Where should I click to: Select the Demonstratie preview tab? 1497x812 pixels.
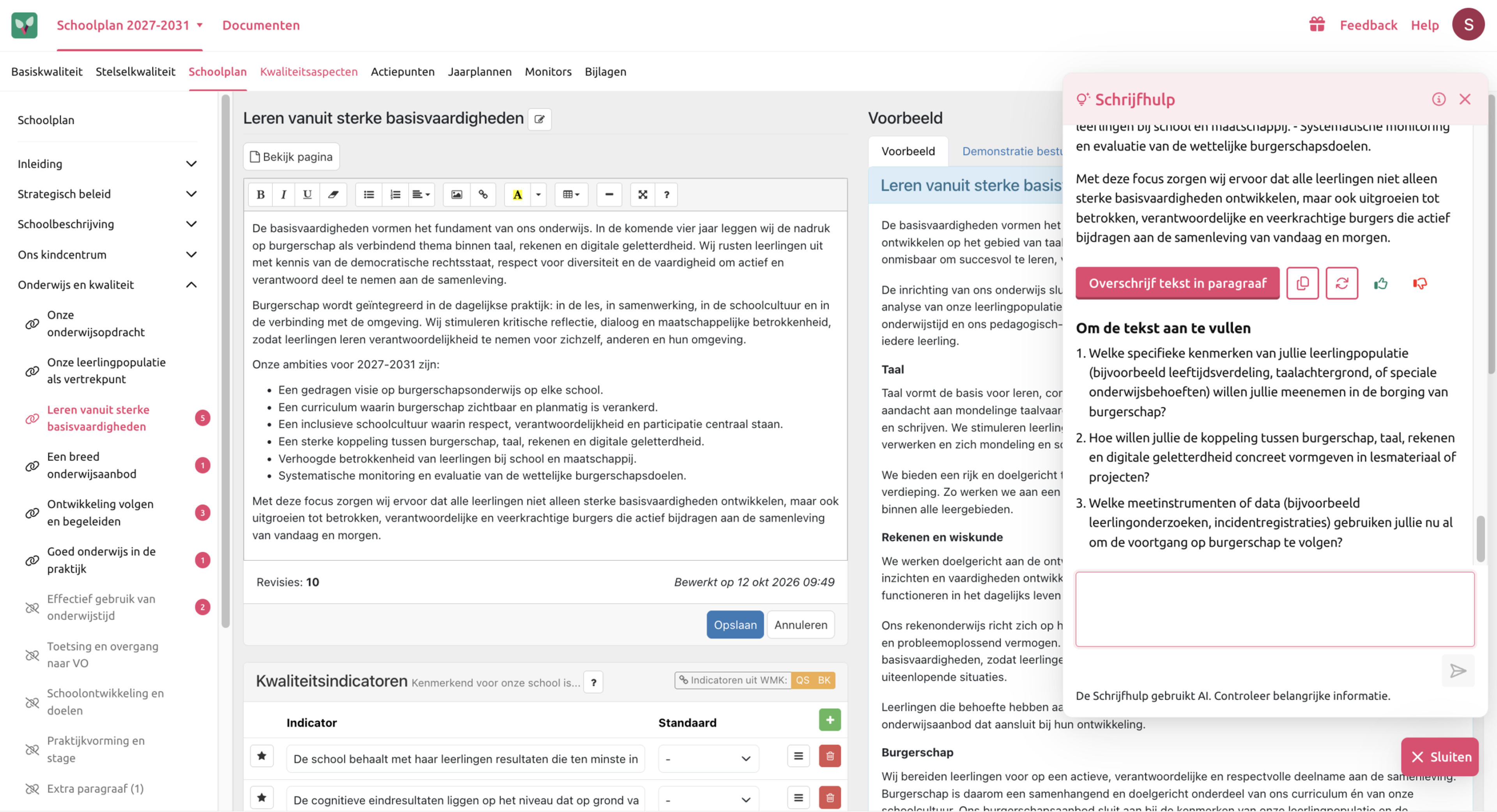coord(1012,151)
